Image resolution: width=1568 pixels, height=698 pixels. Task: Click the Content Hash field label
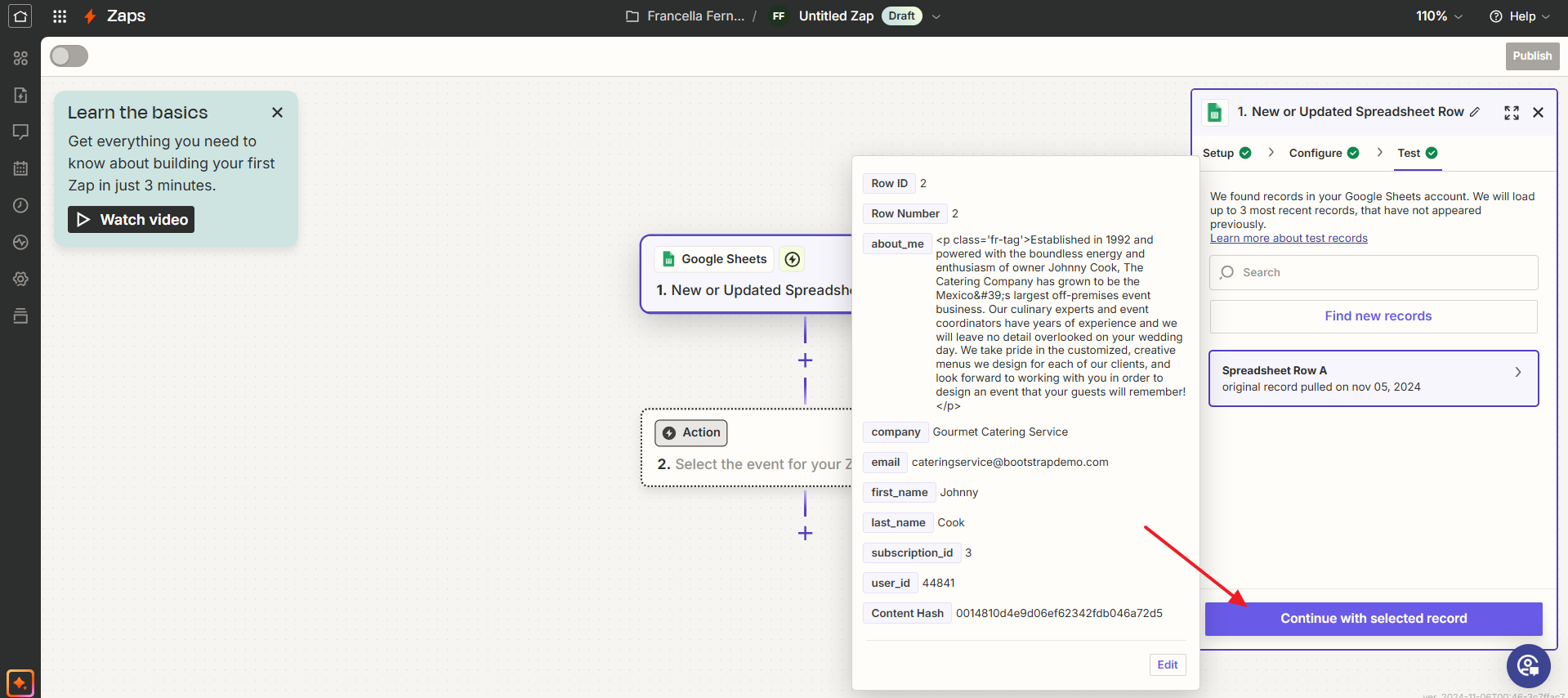907,613
